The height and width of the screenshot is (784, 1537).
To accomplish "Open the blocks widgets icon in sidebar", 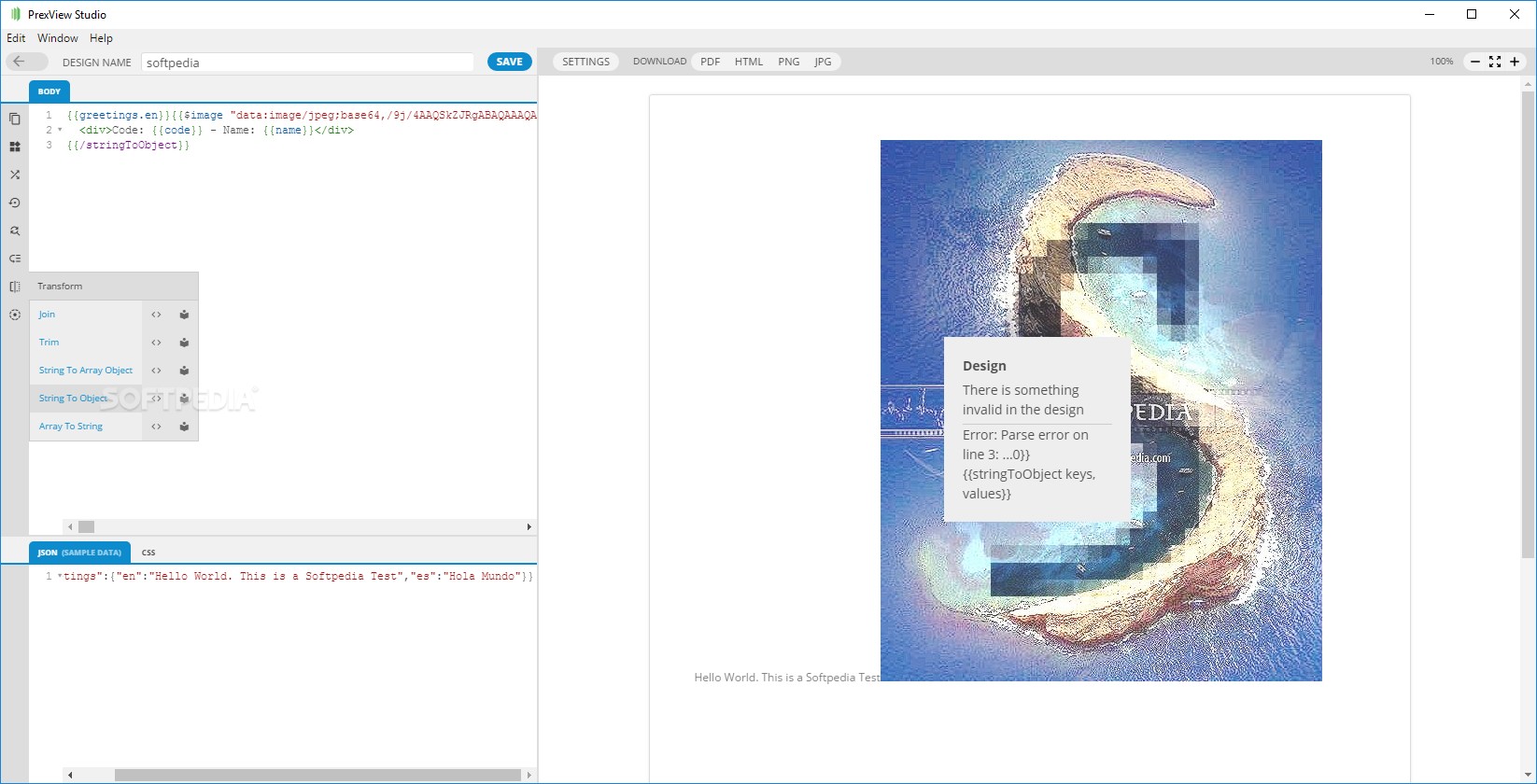I will pyautogui.click(x=15, y=147).
